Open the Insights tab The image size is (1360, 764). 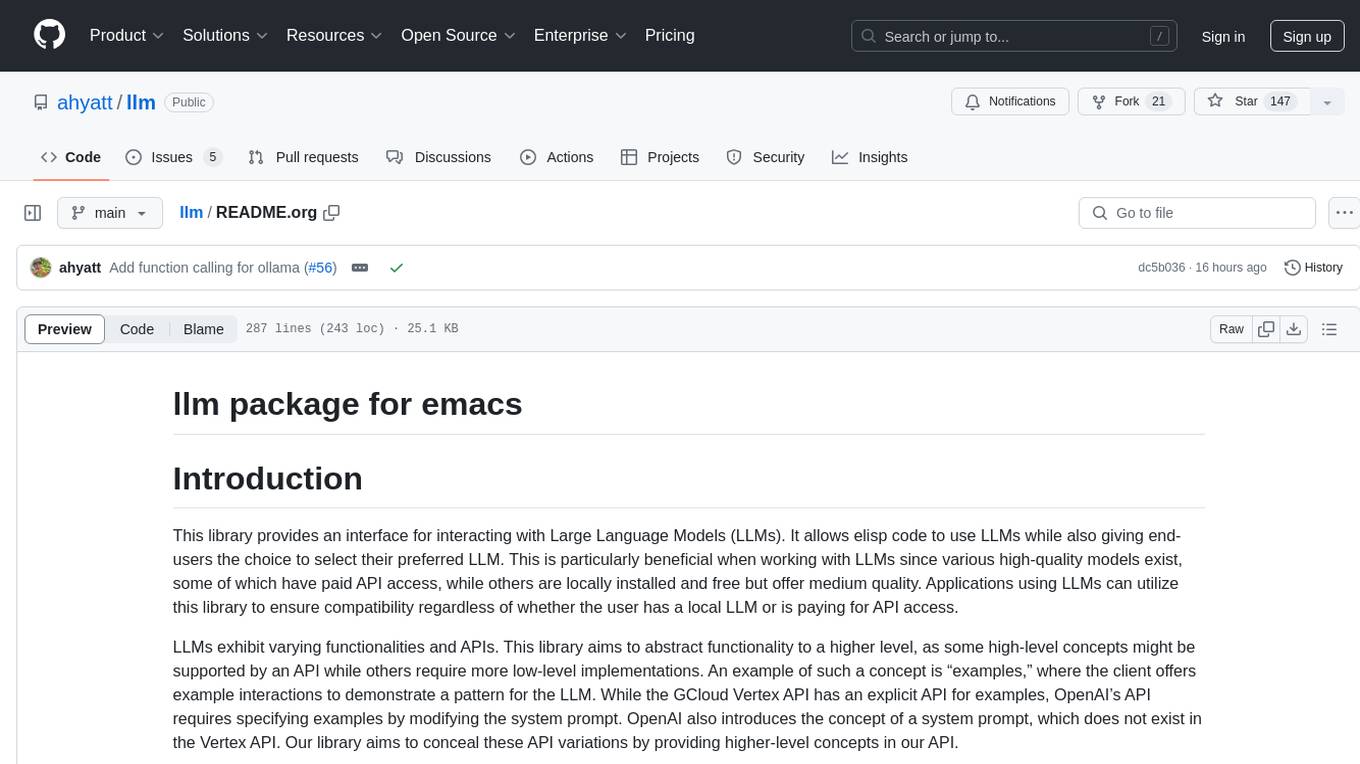point(870,157)
